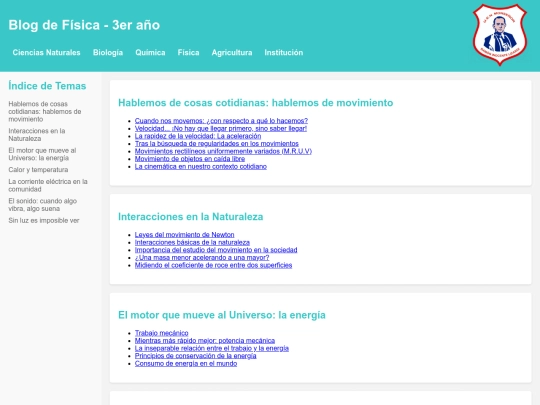
Task: Jump to Hablemos de cosas cotidianas in sidebar index
Action: [45, 112]
